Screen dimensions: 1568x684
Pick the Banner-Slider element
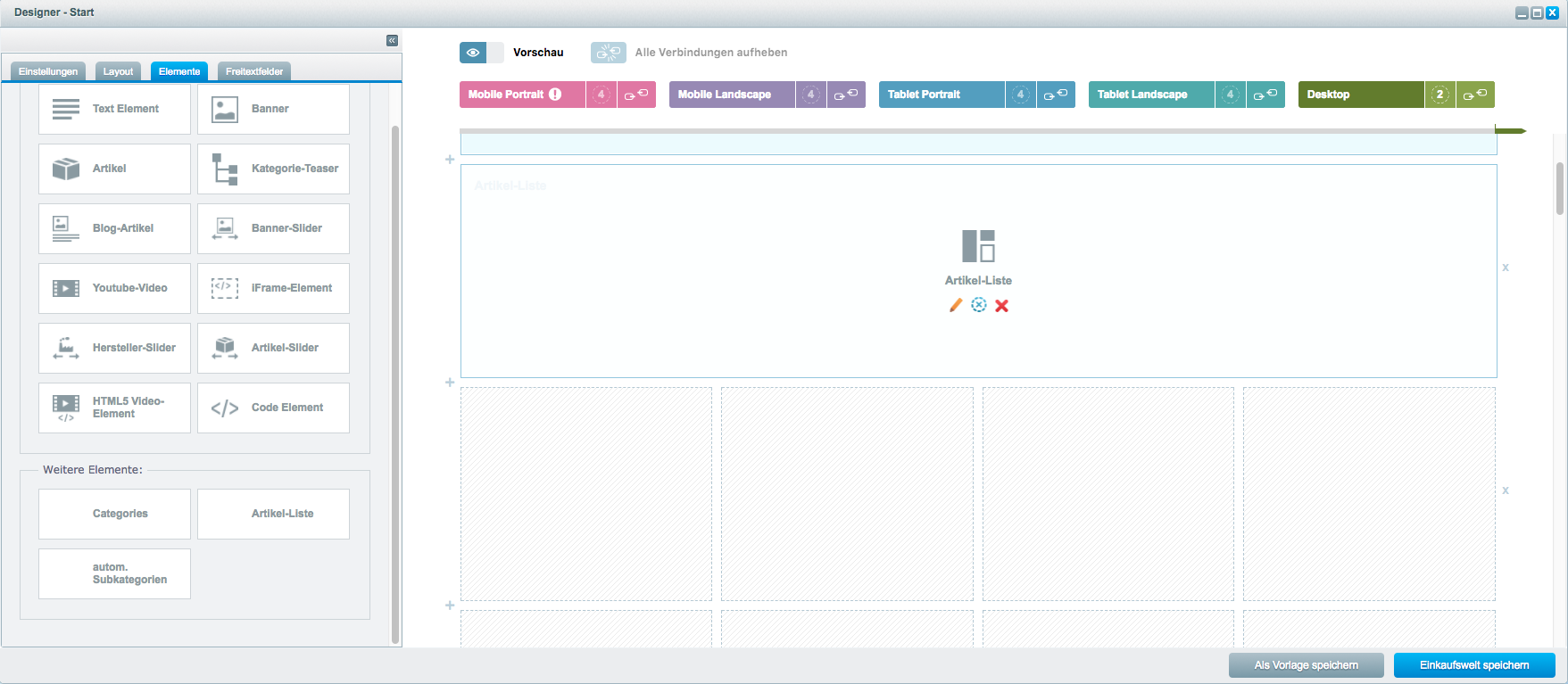pos(273,228)
